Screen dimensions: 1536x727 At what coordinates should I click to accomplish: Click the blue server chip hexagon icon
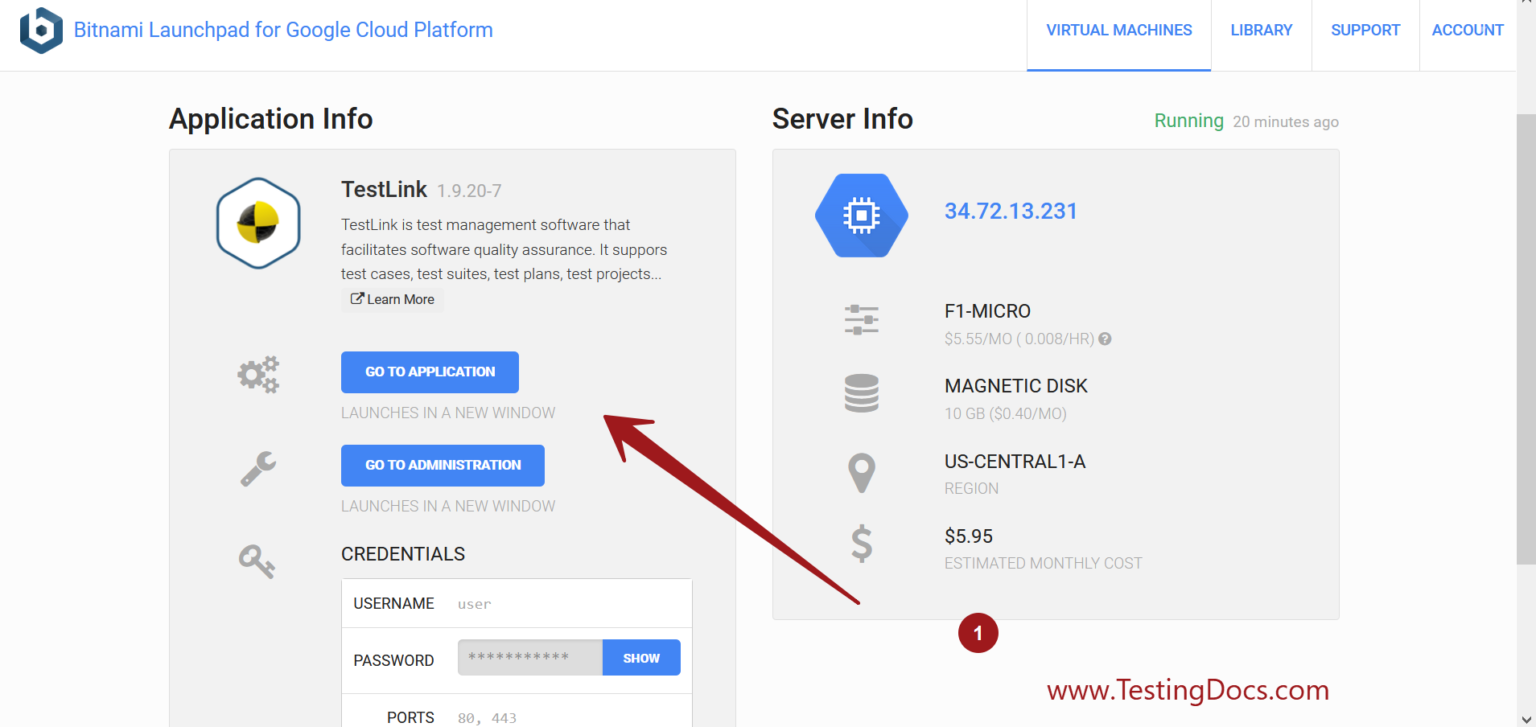click(861, 215)
